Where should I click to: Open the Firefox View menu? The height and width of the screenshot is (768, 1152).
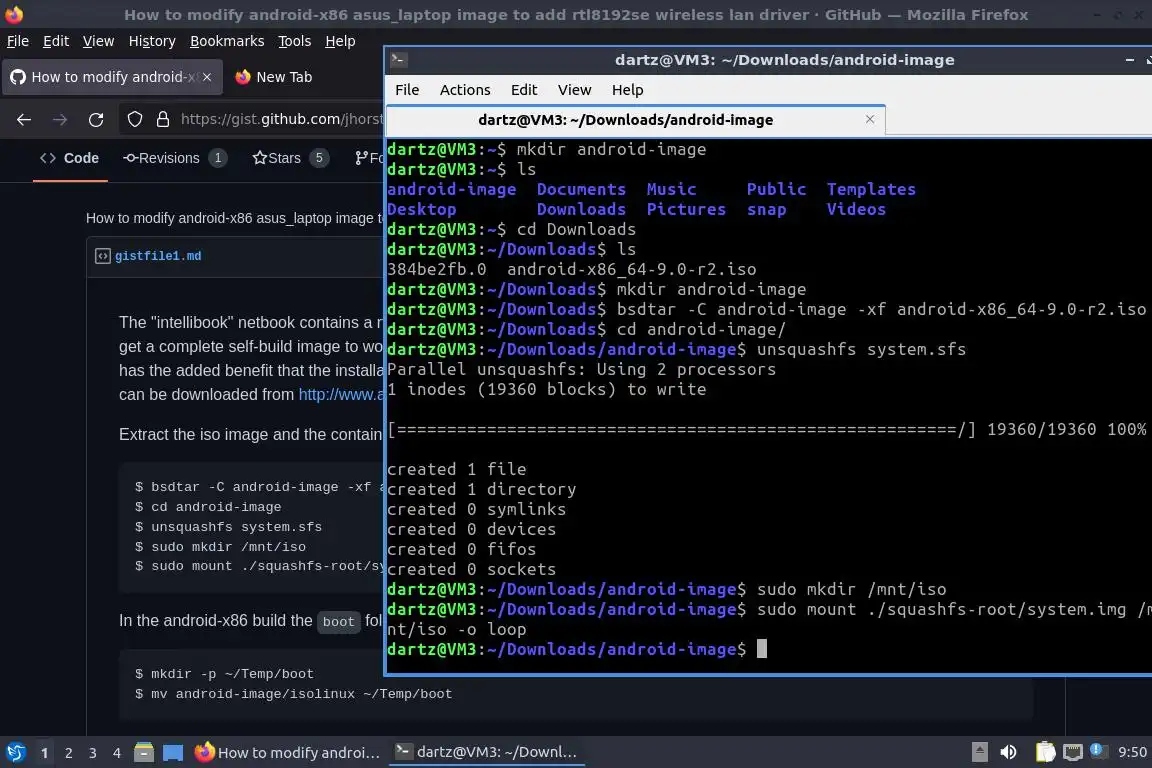coord(98,41)
